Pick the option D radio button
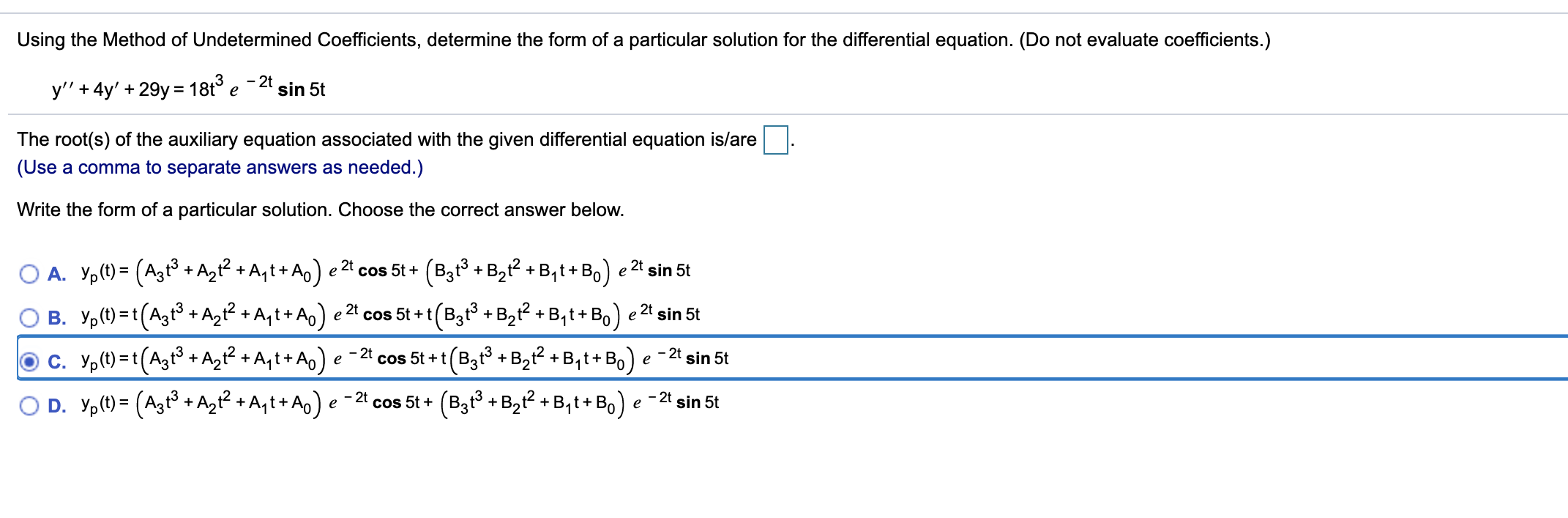 point(29,406)
